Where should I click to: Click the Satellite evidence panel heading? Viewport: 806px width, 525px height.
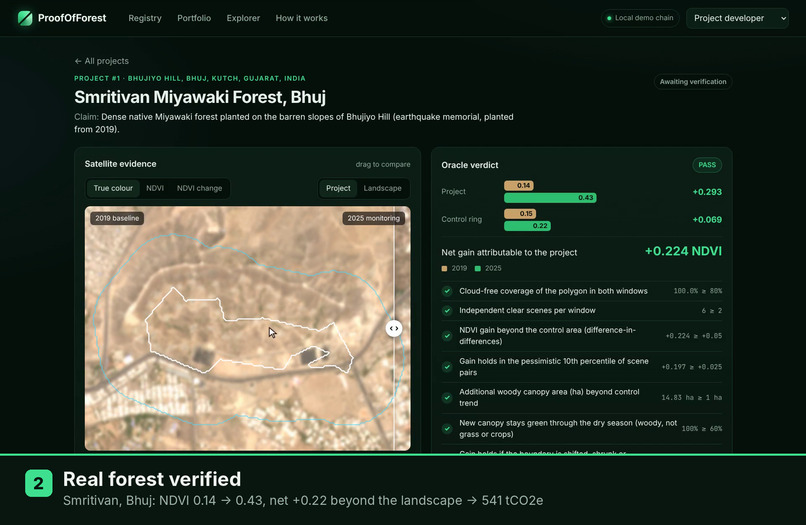pyautogui.click(x=120, y=164)
